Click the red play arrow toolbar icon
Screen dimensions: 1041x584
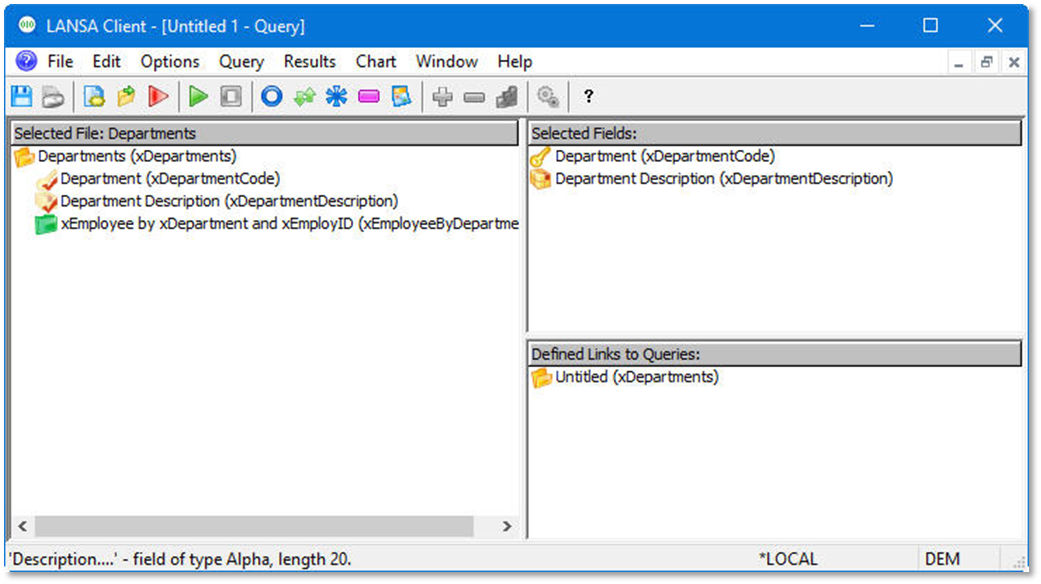158,97
